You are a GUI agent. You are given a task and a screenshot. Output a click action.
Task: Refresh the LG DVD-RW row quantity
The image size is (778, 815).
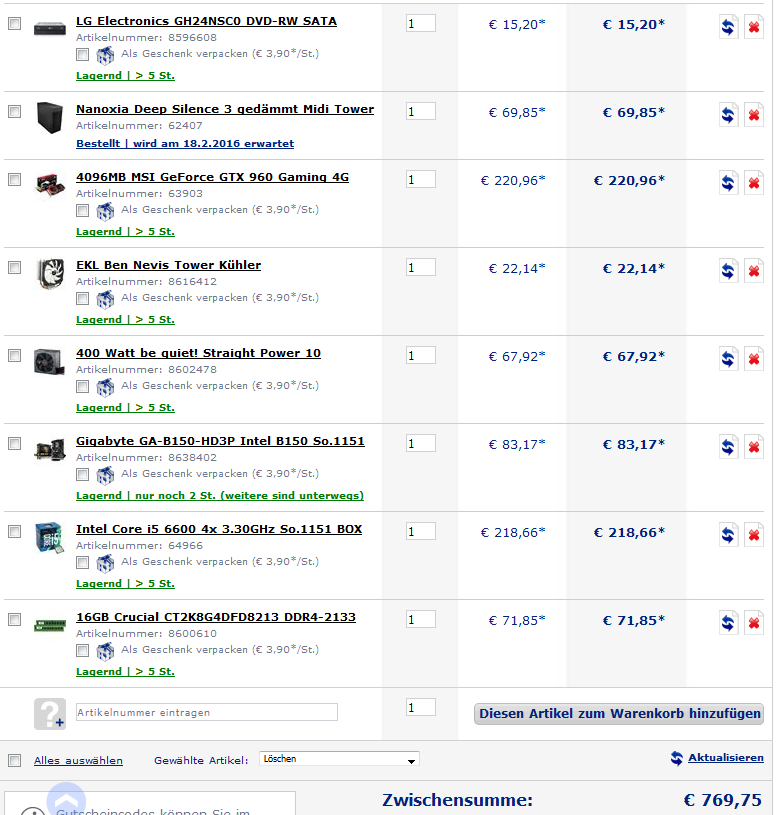tap(729, 27)
